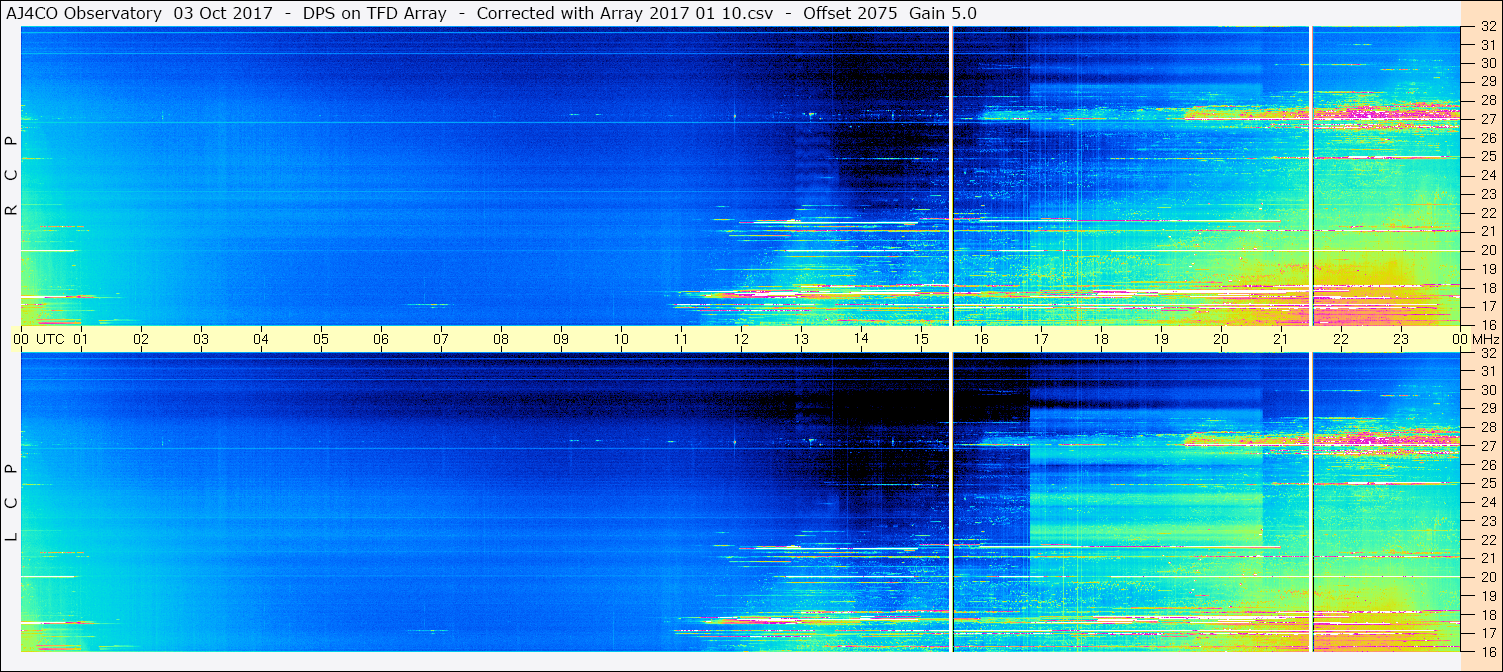Click the 'R C P' vertical panel label
The height and width of the screenshot is (672, 1503).
(x=11, y=176)
